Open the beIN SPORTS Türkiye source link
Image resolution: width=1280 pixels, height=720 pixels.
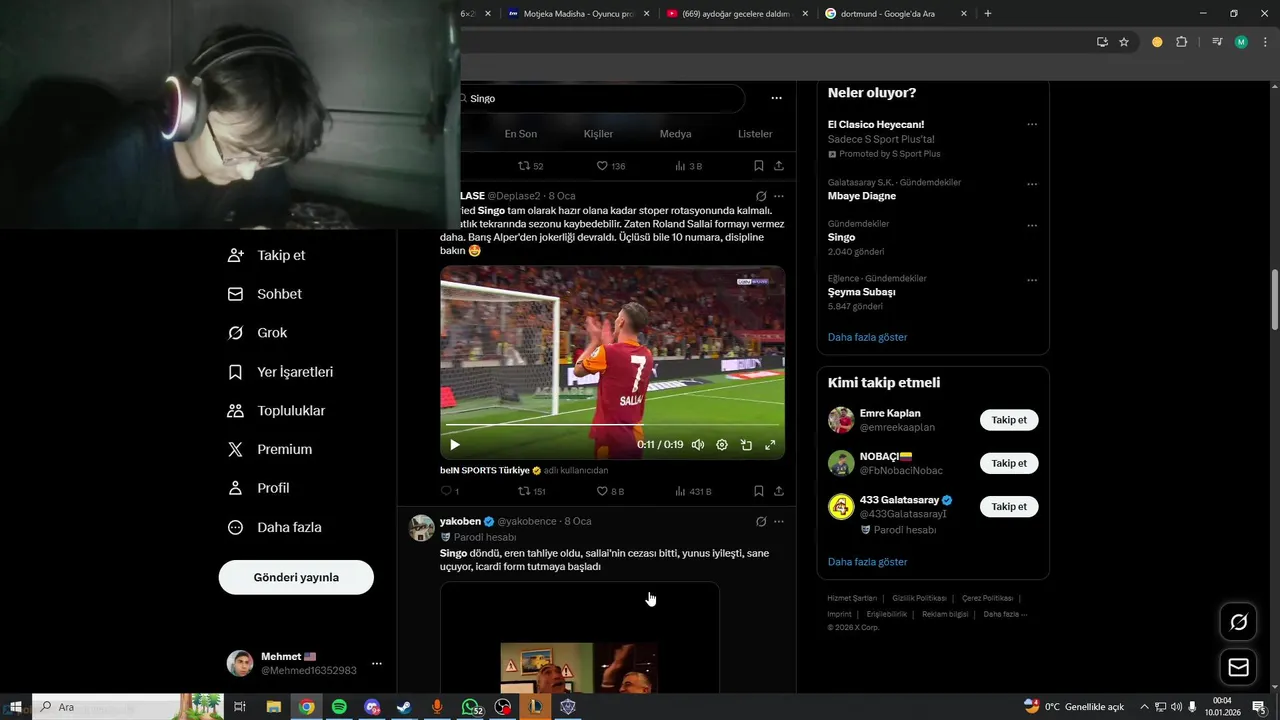[485, 470]
